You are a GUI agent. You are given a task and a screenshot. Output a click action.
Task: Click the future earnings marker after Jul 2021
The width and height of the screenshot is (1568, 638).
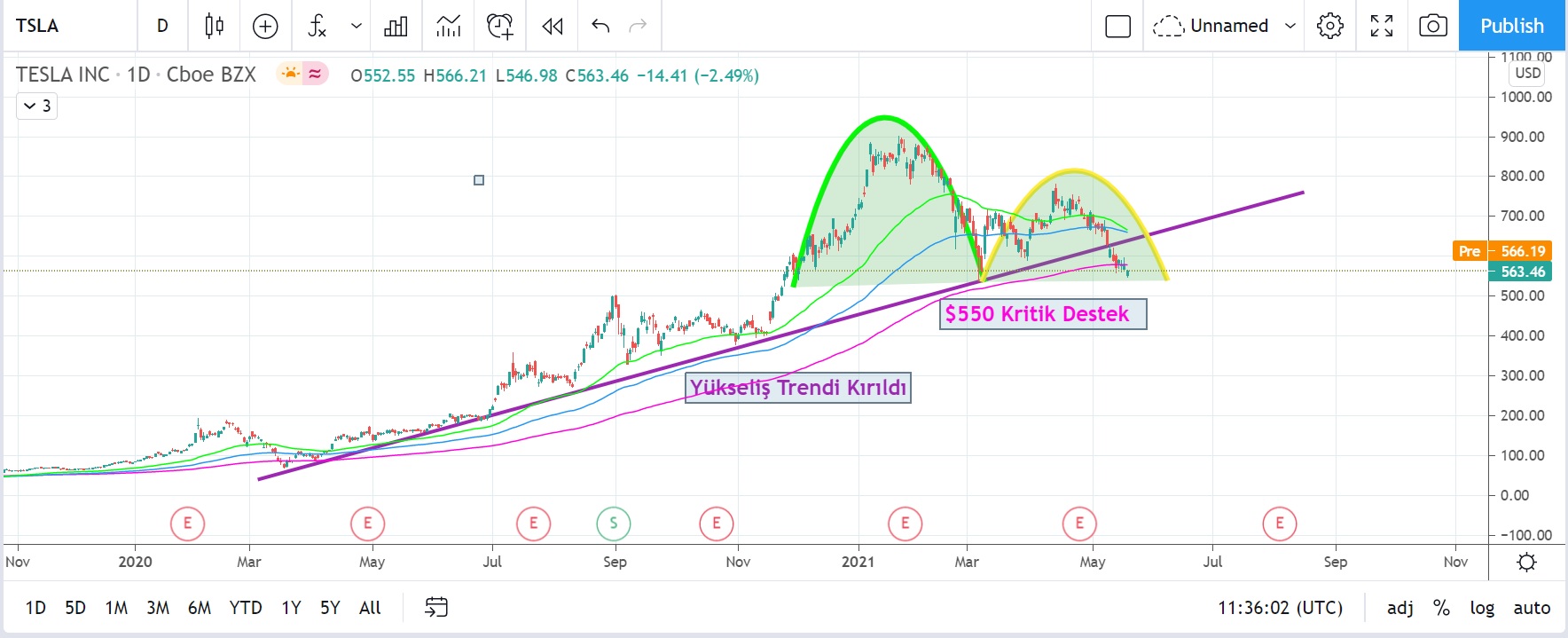[x=1280, y=524]
